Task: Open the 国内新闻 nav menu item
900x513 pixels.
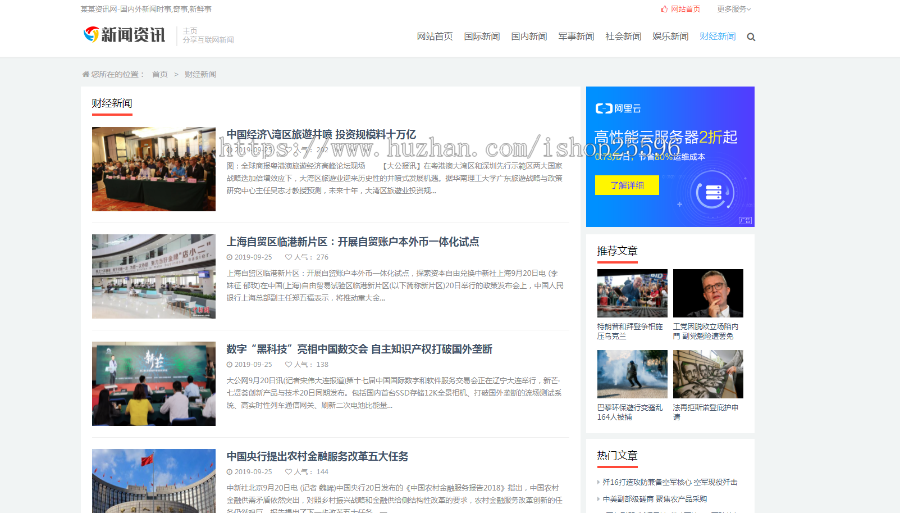Action: pyautogui.click(x=529, y=37)
